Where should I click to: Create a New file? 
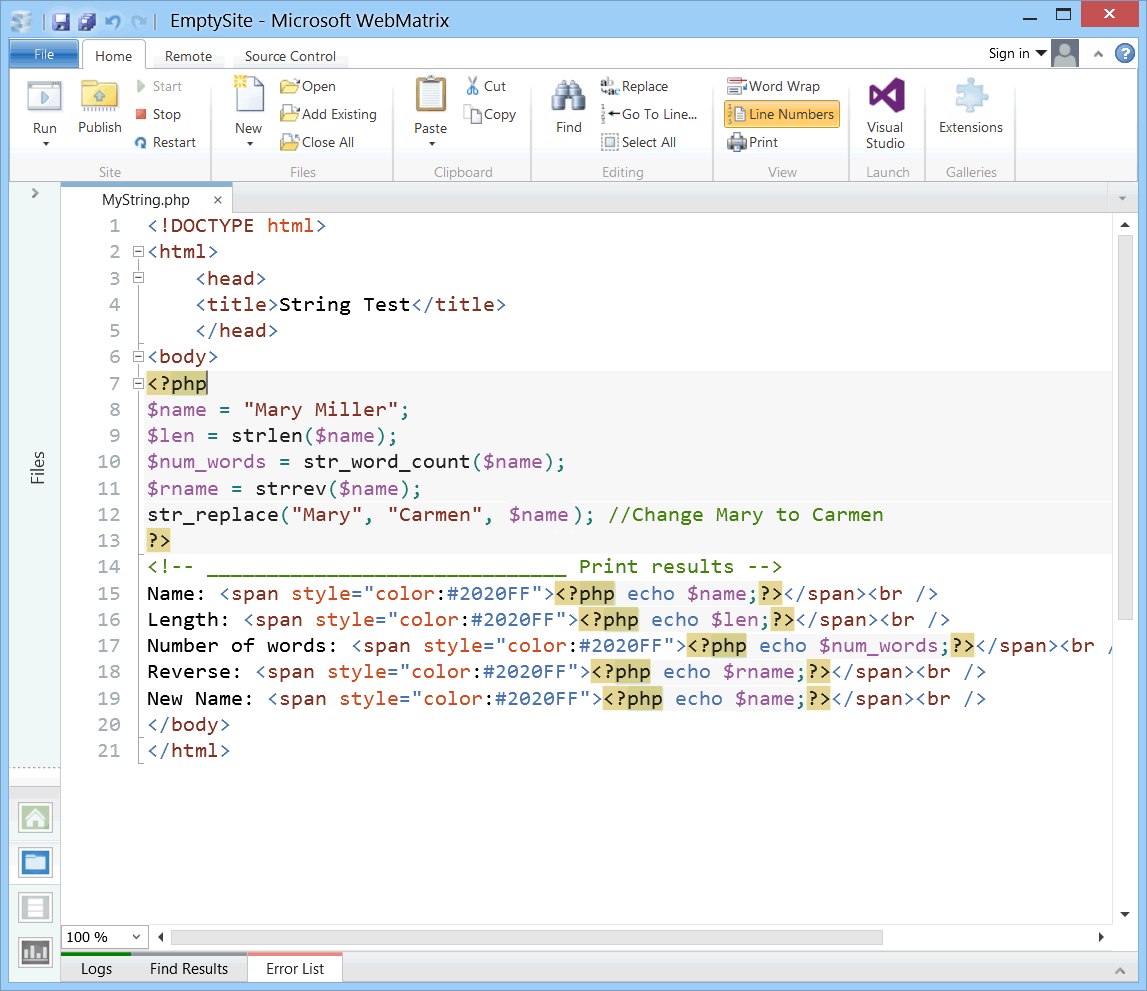pyautogui.click(x=248, y=103)
